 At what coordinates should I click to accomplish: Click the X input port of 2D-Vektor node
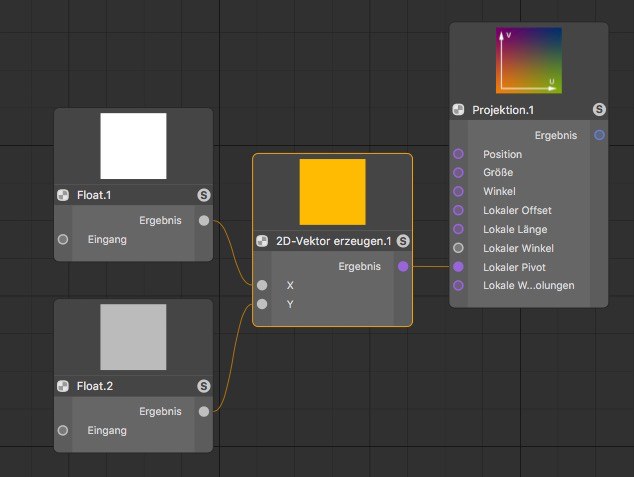[262, 285]
